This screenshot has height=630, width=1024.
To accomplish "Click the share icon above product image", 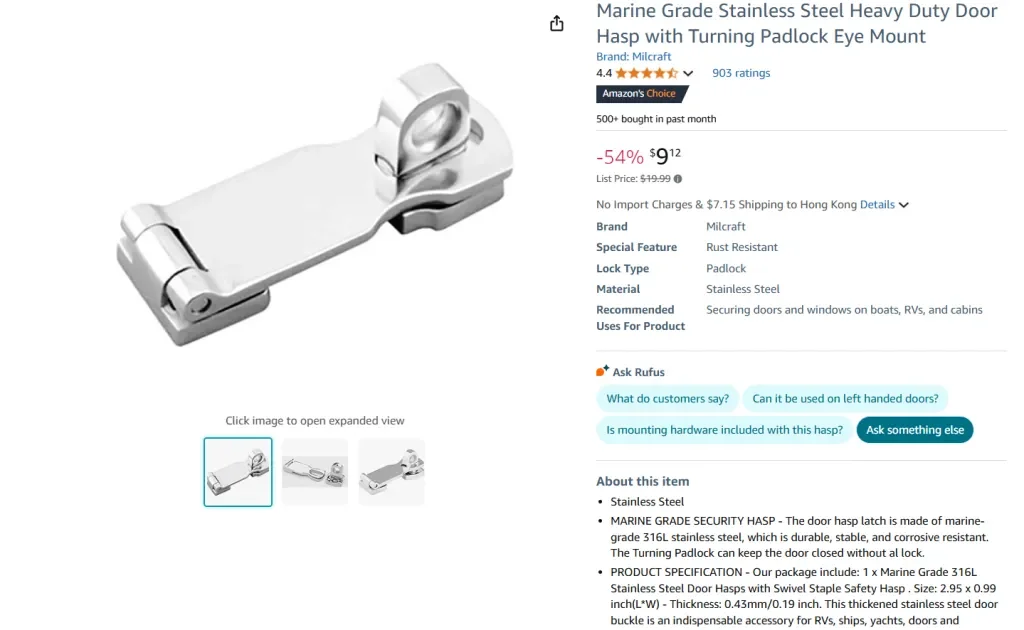I will pyautogui.click(x=557, y=24).
